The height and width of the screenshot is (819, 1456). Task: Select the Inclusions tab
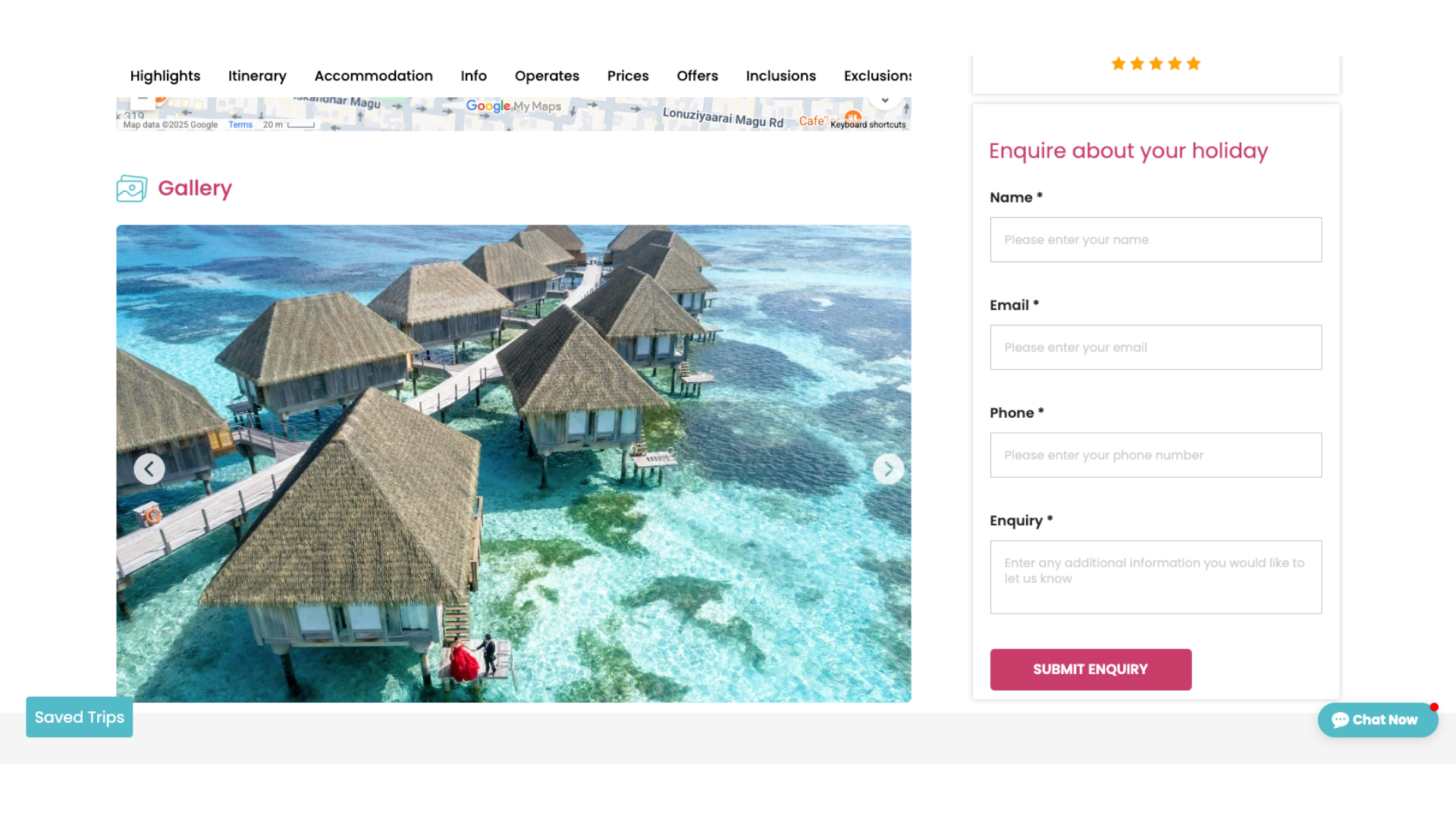click(x=780, y=76)
